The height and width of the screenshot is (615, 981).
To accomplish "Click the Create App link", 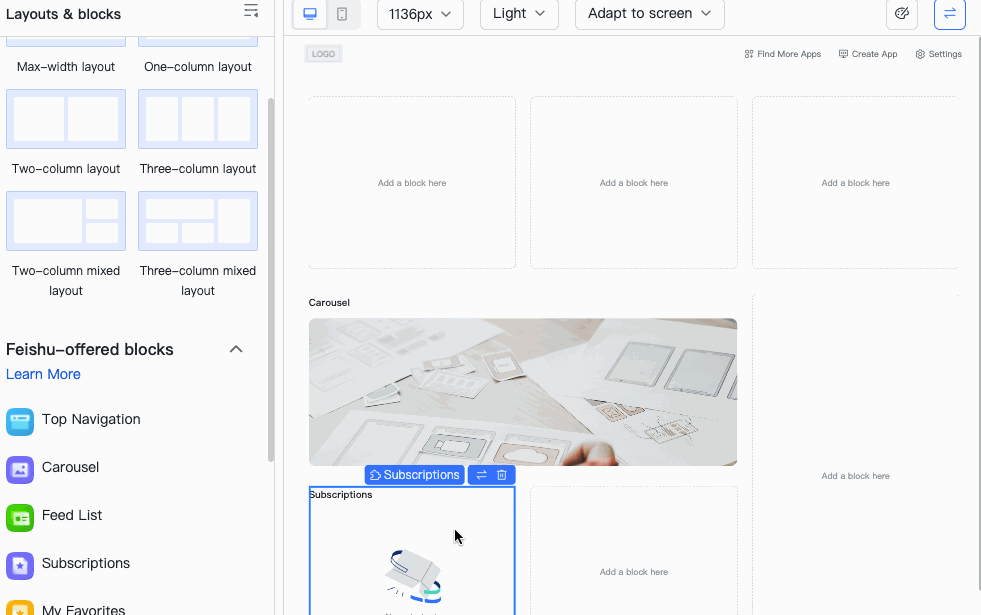I will (868, 54).
